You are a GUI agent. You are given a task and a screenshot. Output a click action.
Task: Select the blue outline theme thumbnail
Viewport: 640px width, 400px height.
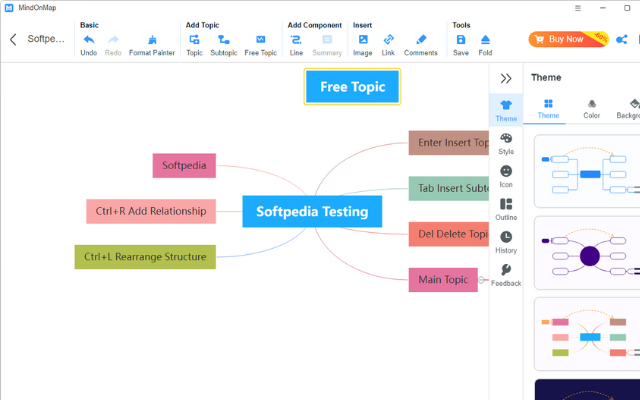(587, 171)
